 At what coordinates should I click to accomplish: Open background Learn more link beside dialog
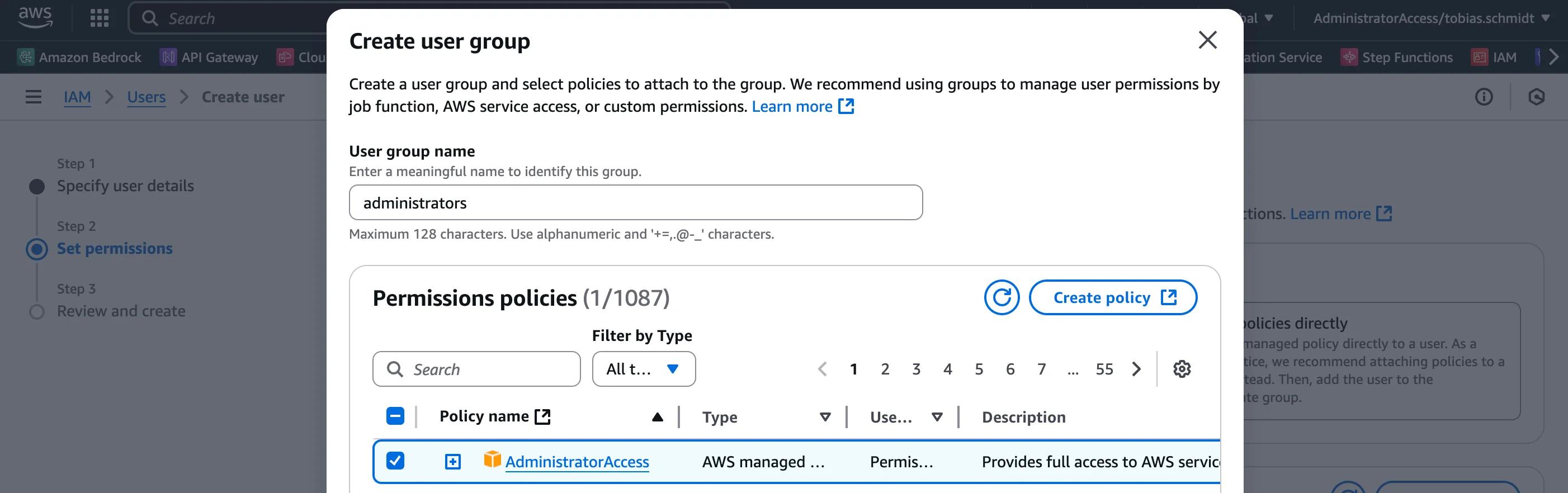tap(1341, 214)
